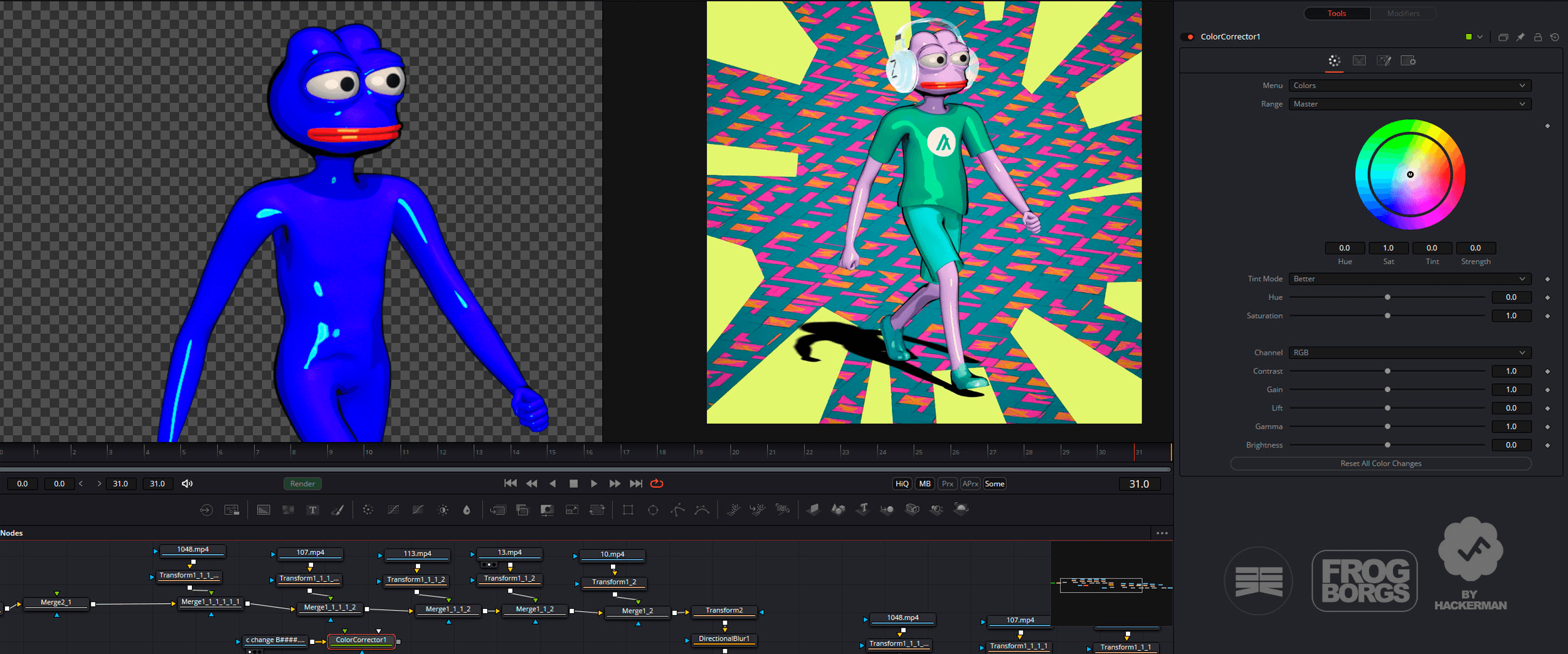Reset ColorCorrector1 with the inspector reset icon

[x=1555, y=37]
